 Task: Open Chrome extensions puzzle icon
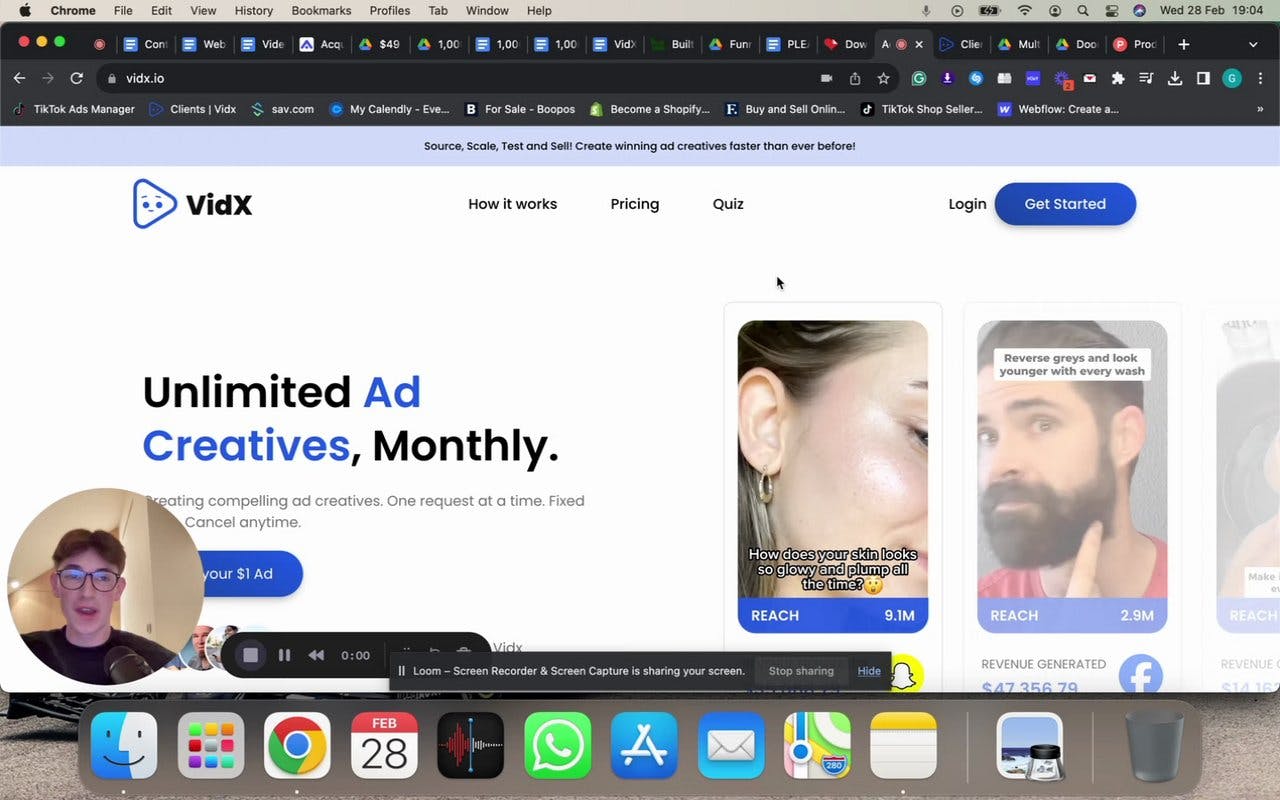tap(1118, 78)
